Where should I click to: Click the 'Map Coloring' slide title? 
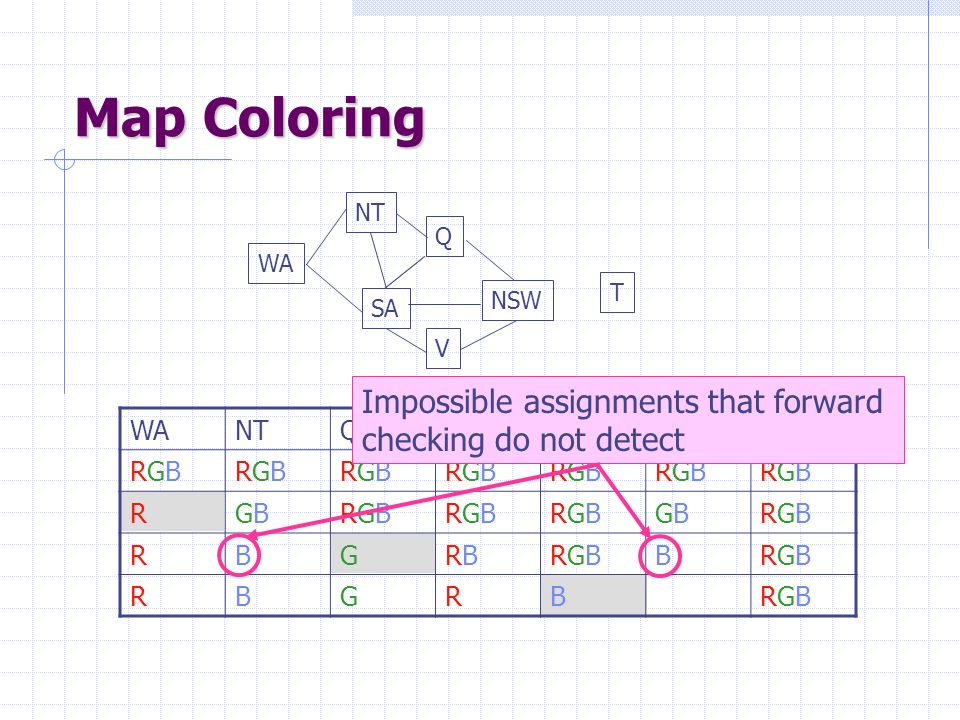(x=250, y=118)
